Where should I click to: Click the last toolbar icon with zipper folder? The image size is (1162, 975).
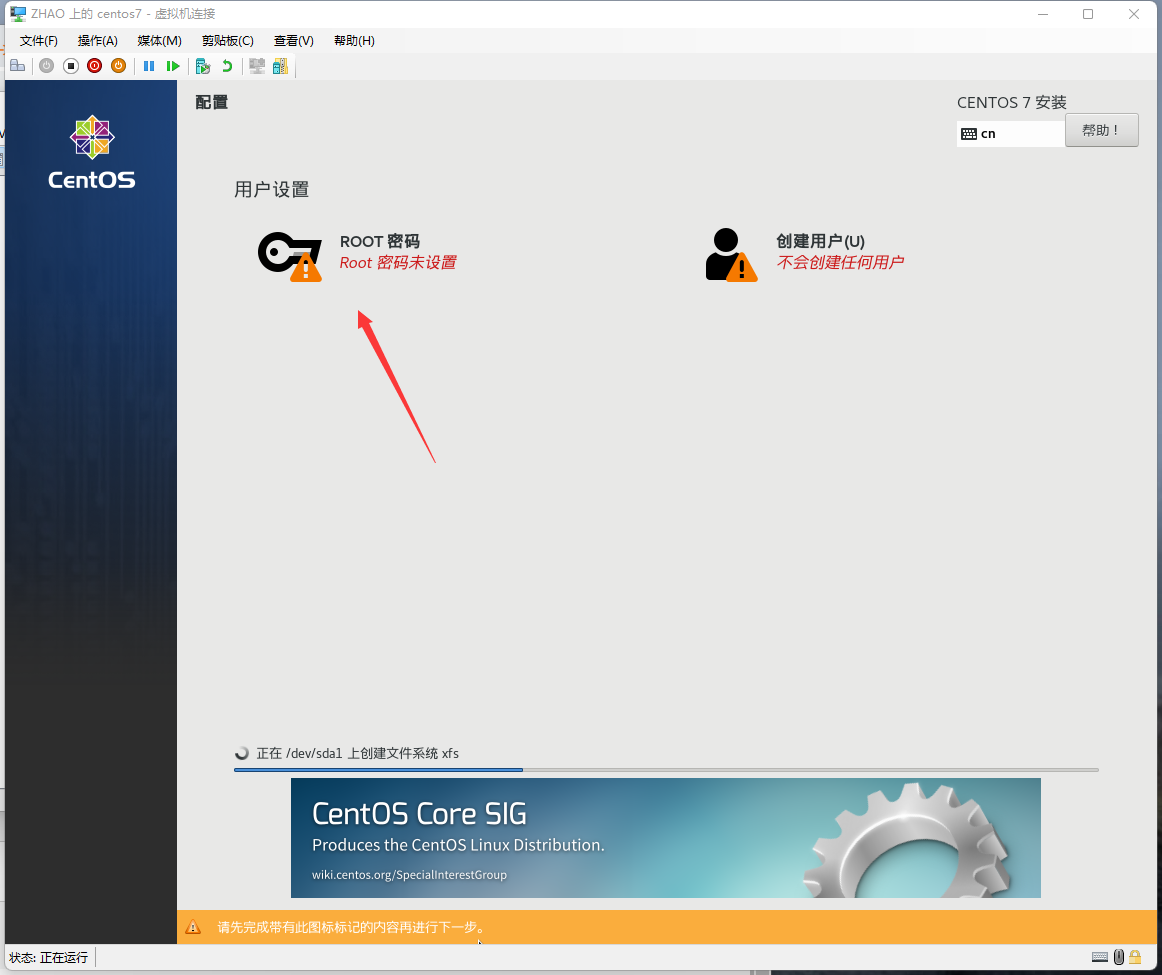coord(280,66)
